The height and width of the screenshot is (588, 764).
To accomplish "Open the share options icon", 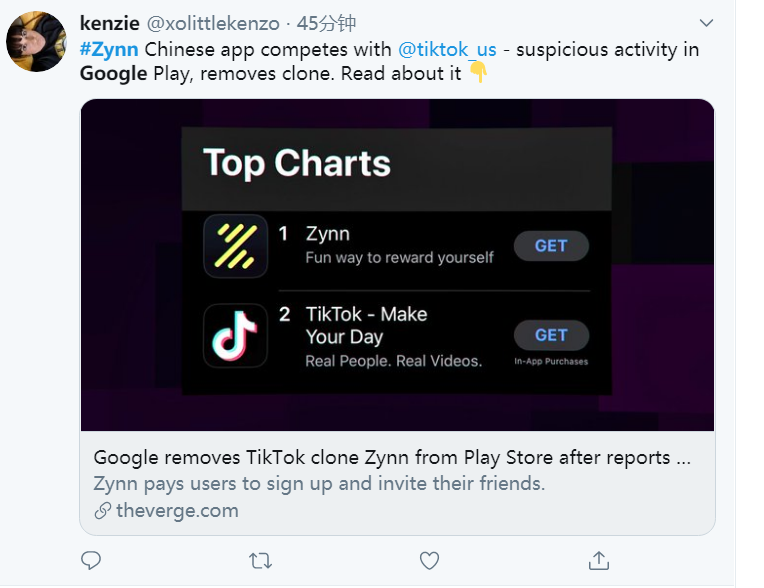I will [598, 560].
